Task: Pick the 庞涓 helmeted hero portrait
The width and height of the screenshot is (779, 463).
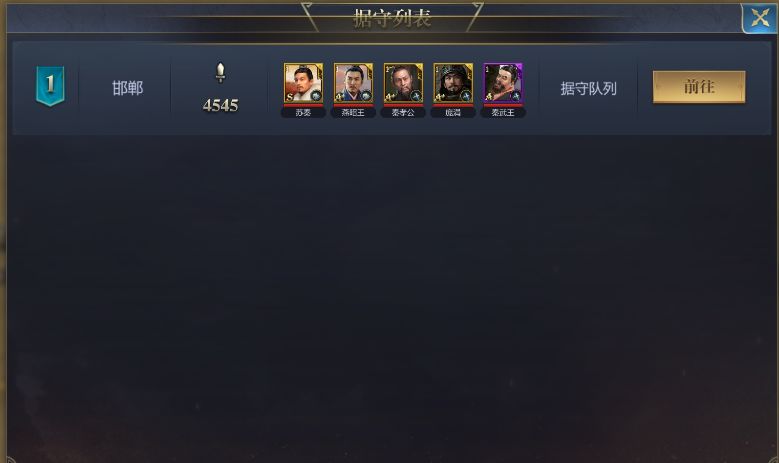Action: [453, 83]
